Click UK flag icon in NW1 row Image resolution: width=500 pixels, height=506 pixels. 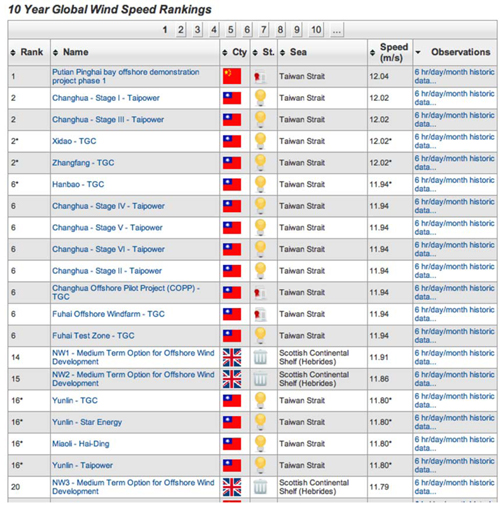click(x=232, y=357)
